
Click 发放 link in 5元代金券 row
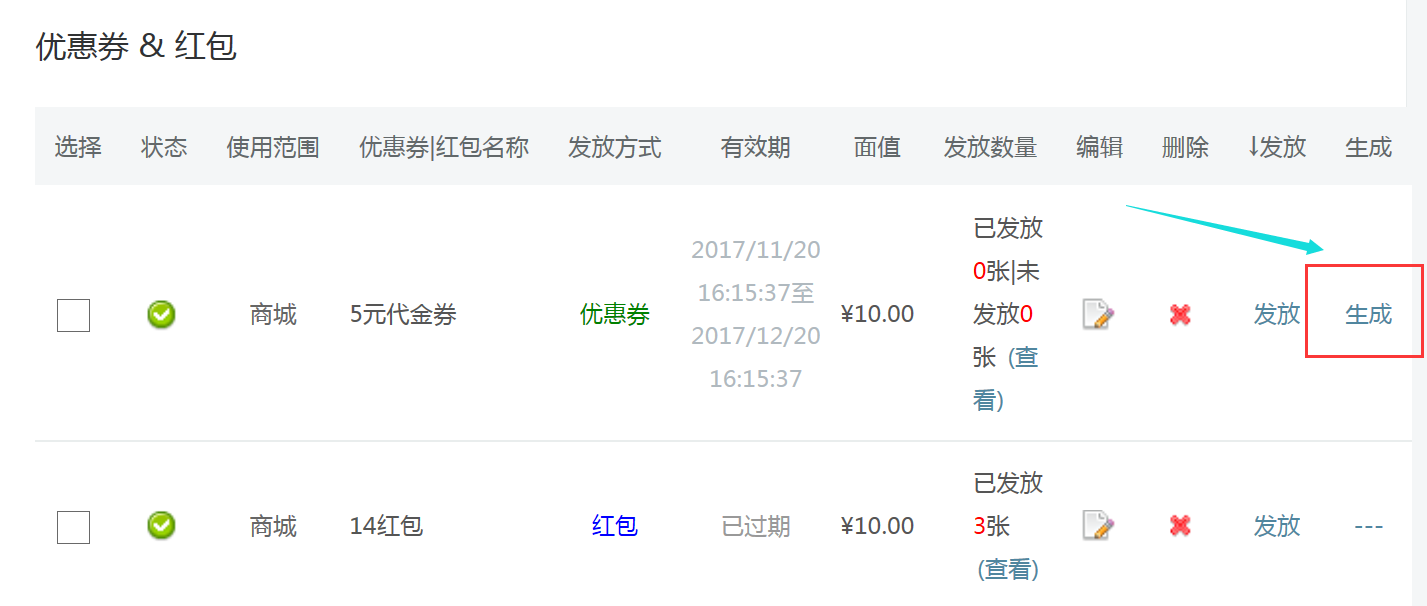click(x=1277, y=315)
